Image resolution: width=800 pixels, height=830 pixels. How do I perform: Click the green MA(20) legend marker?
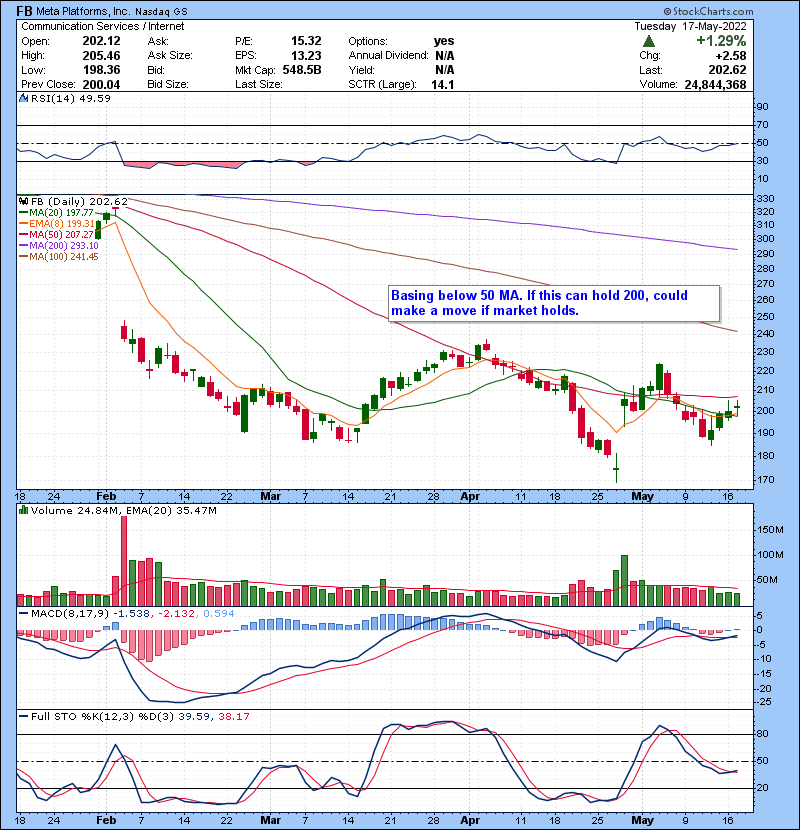tap(24, 213)
